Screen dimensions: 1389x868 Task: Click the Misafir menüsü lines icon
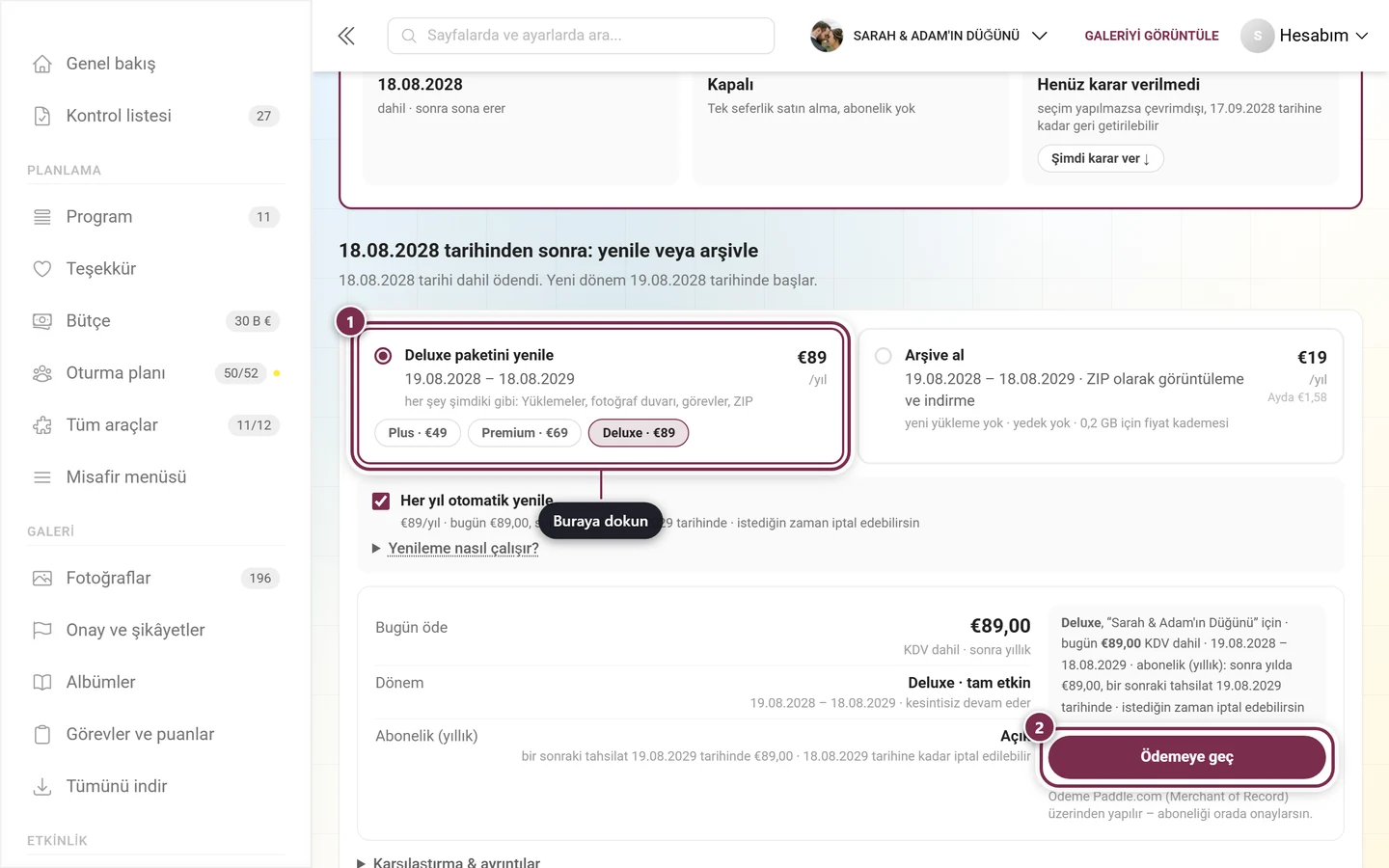[42, 477]
